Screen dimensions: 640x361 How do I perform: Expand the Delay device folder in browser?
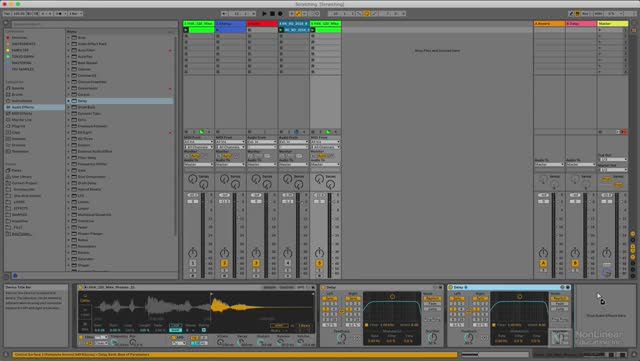[x=68, y=100]
